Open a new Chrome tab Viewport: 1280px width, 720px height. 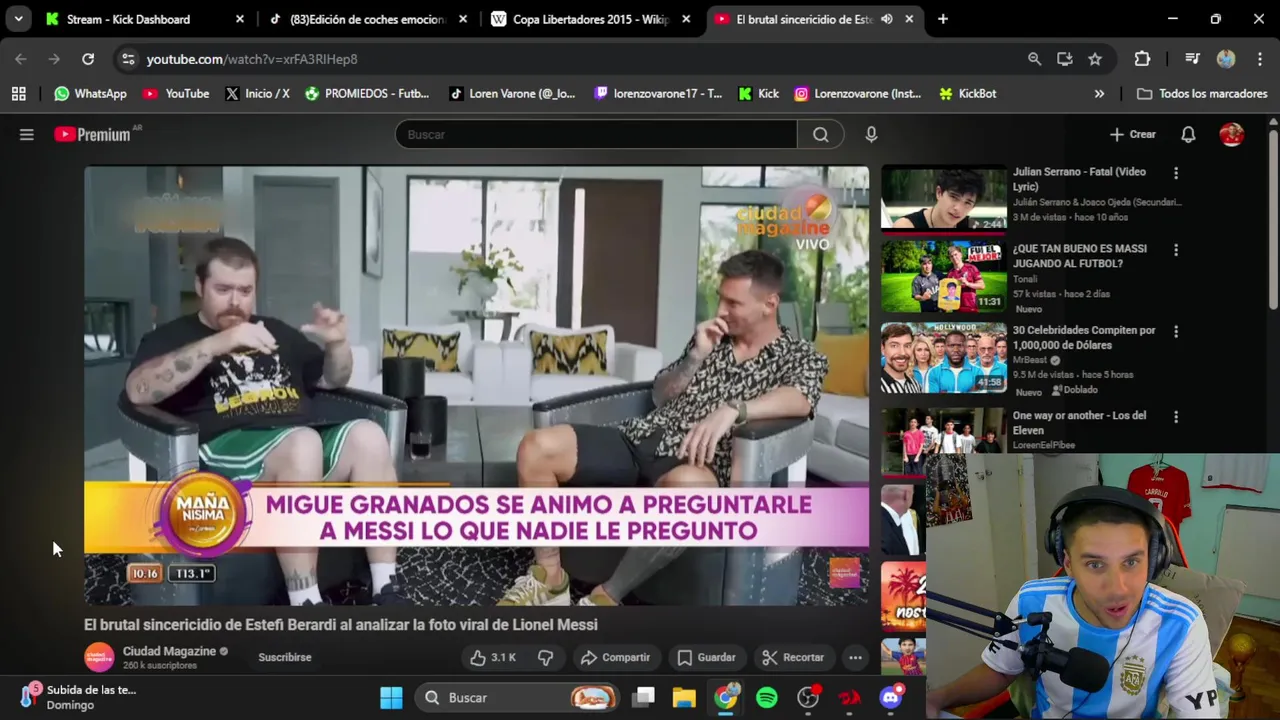pos(943,19)
